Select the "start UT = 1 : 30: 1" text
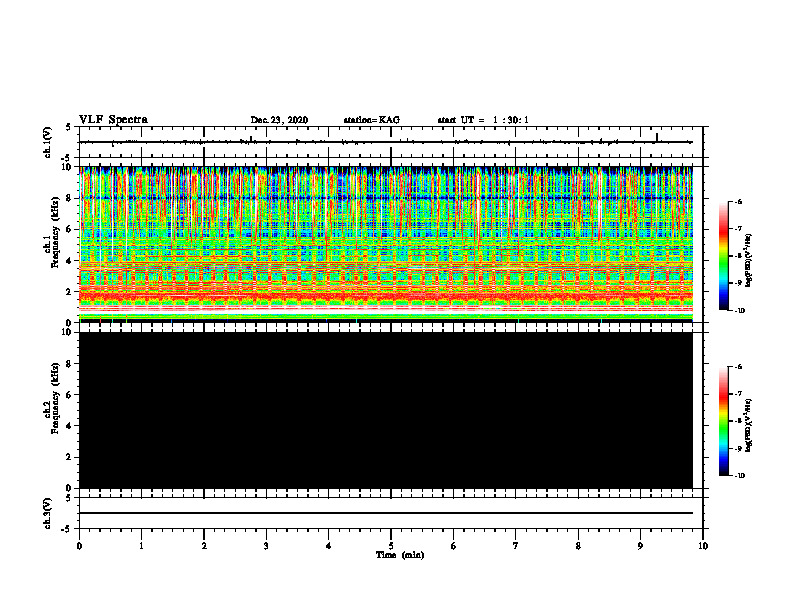792x612 pixels. 483,120
